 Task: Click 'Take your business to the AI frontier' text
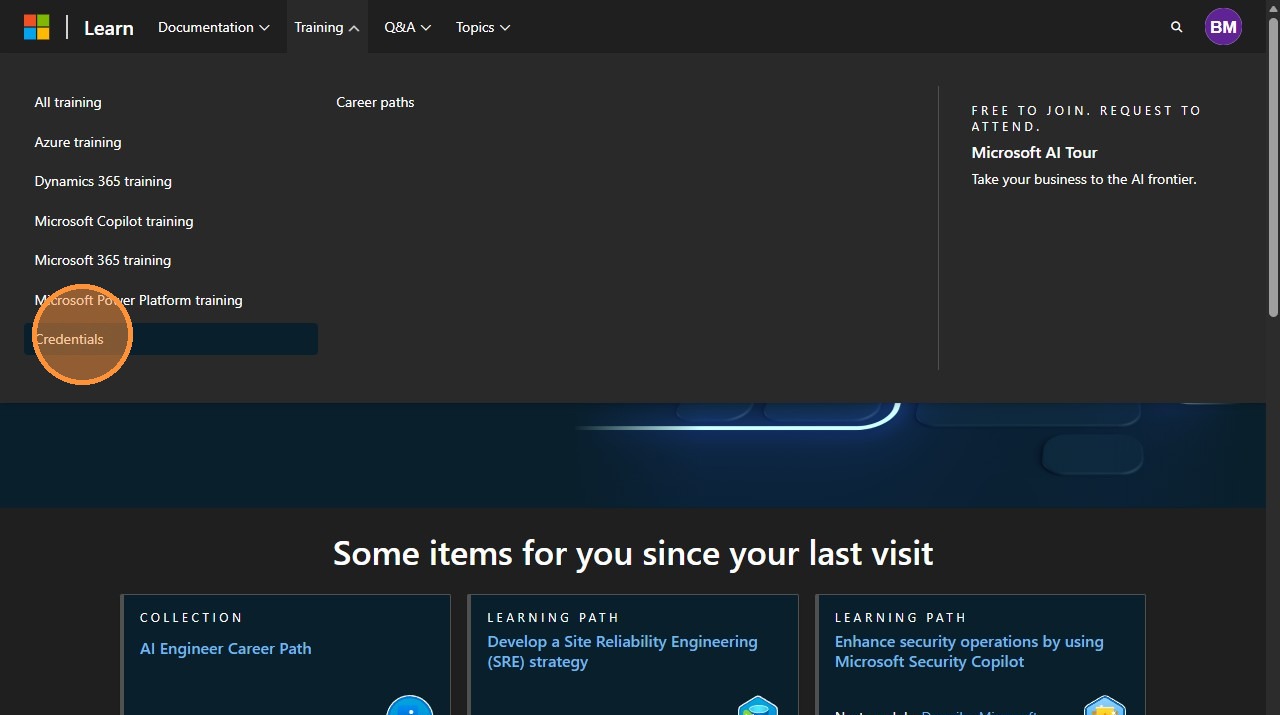point(1084,180)
